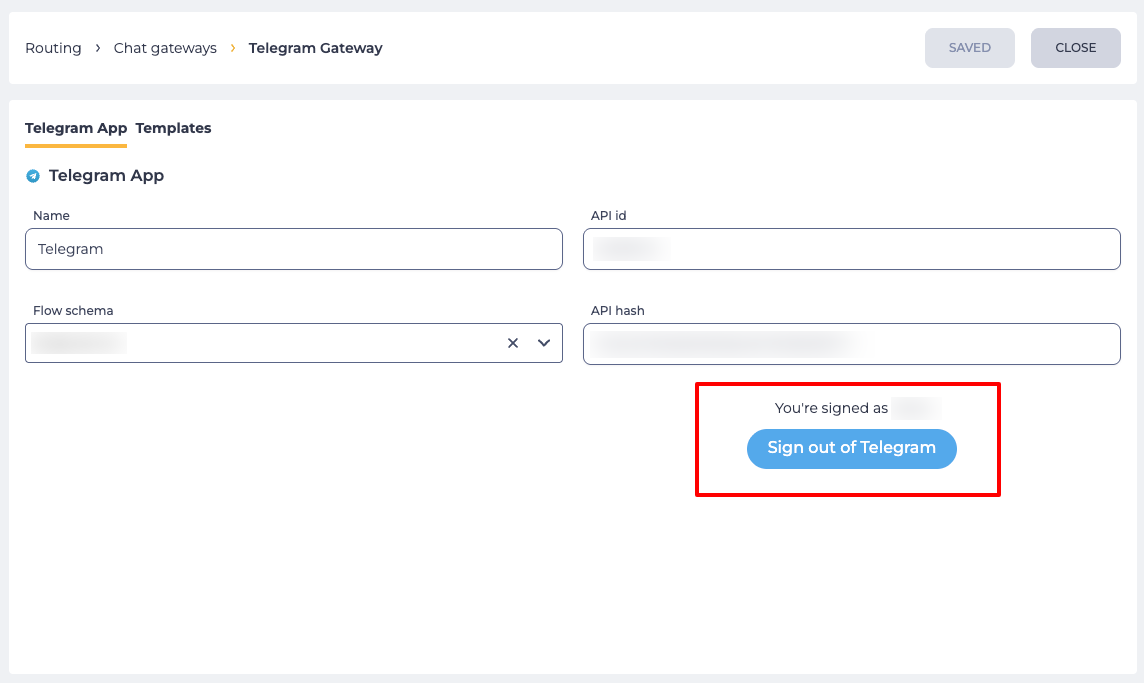Focus the Name input field

(x=294, y=249)
